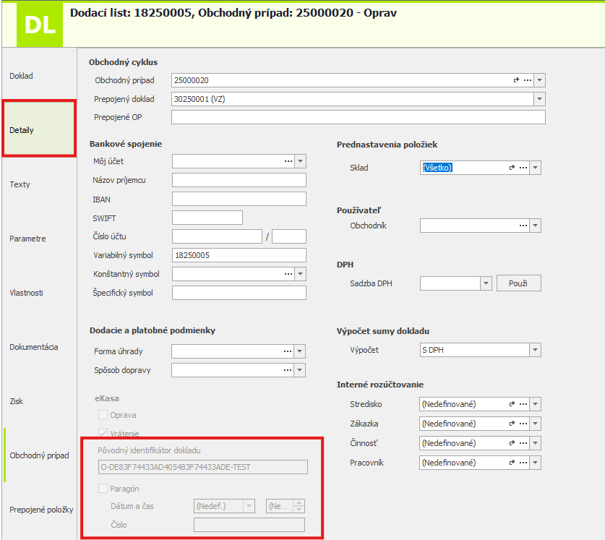The width and height of the screenshot is (605, 540).
Task: Expand the Činnosť dropdown
Action: pos(535,443)
